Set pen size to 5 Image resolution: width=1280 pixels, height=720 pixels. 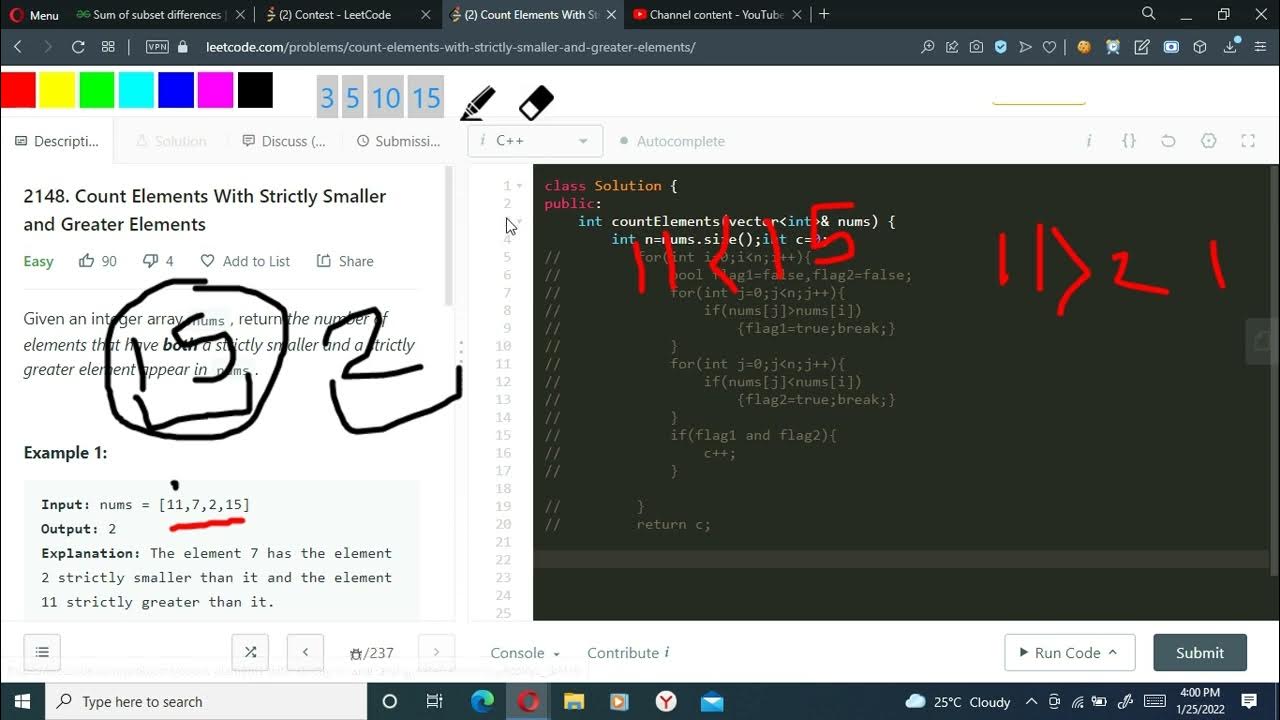pos(352,98)
